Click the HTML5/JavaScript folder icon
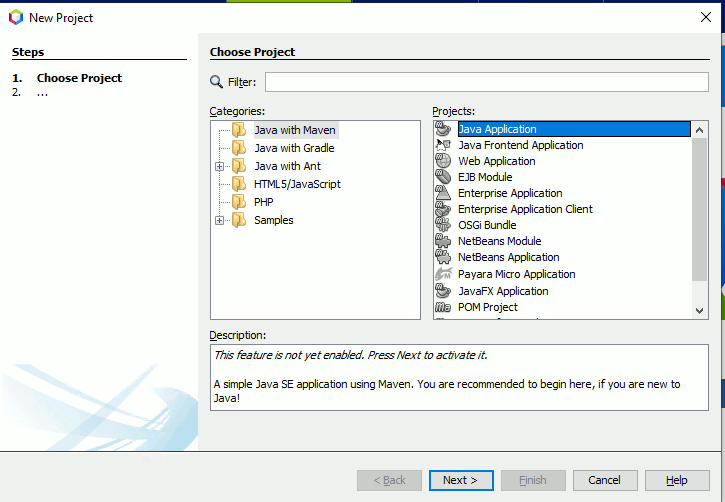The image size is (725, 502). [x=239, y=184]
